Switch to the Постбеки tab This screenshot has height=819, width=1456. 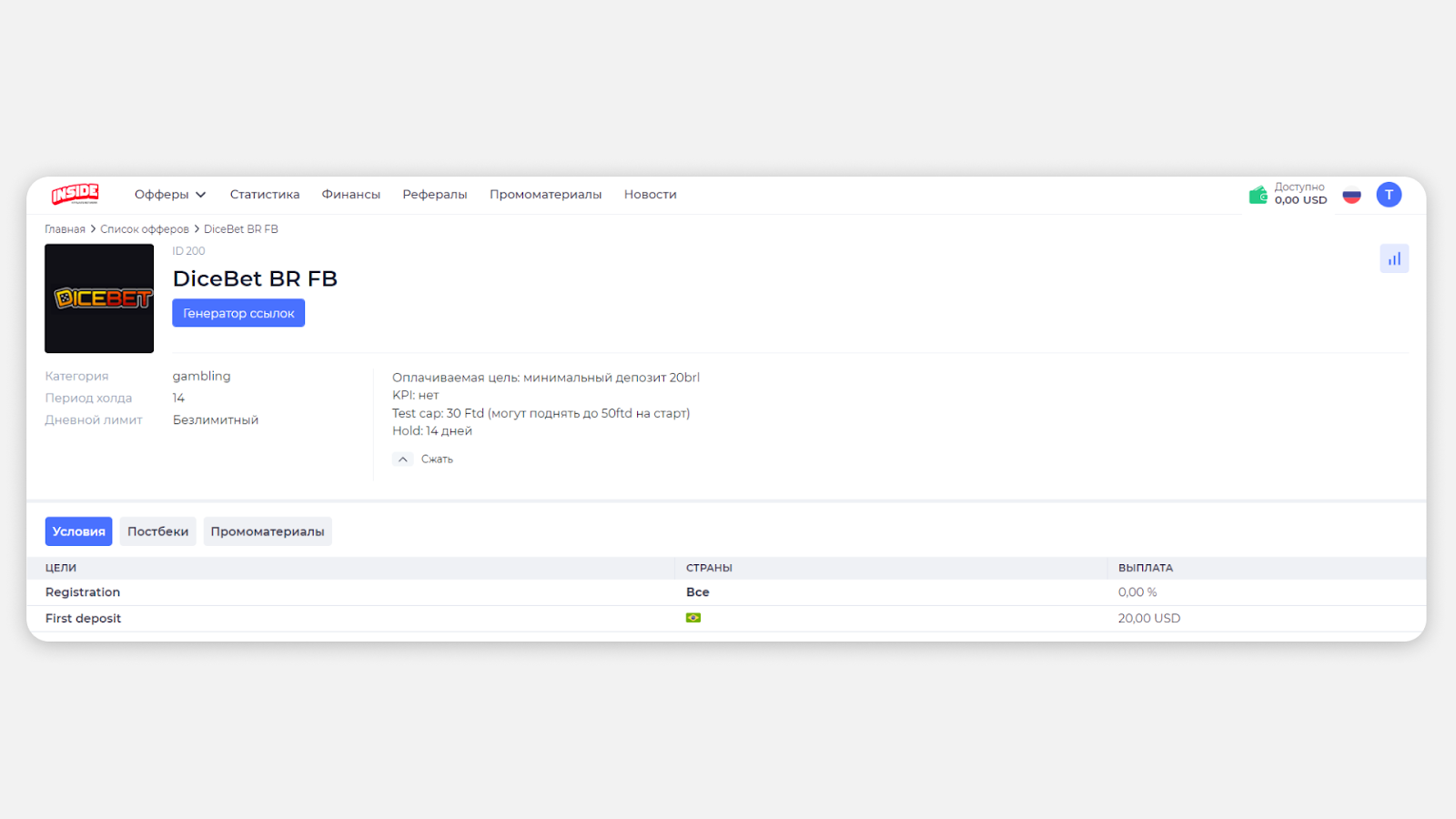coord(158,531)
